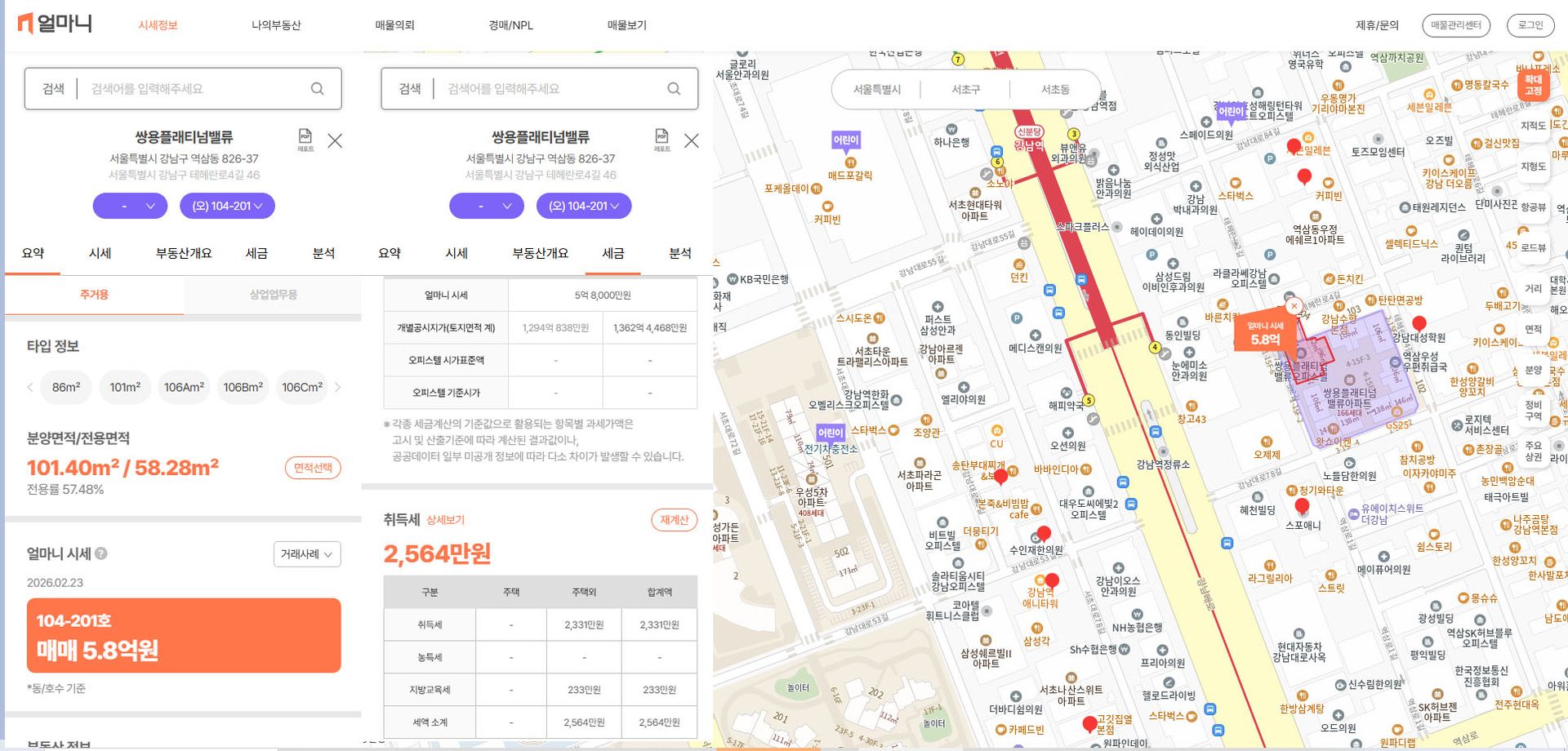
Task: Toggle the 지적도 map overlay
Action: (1533, 126)
